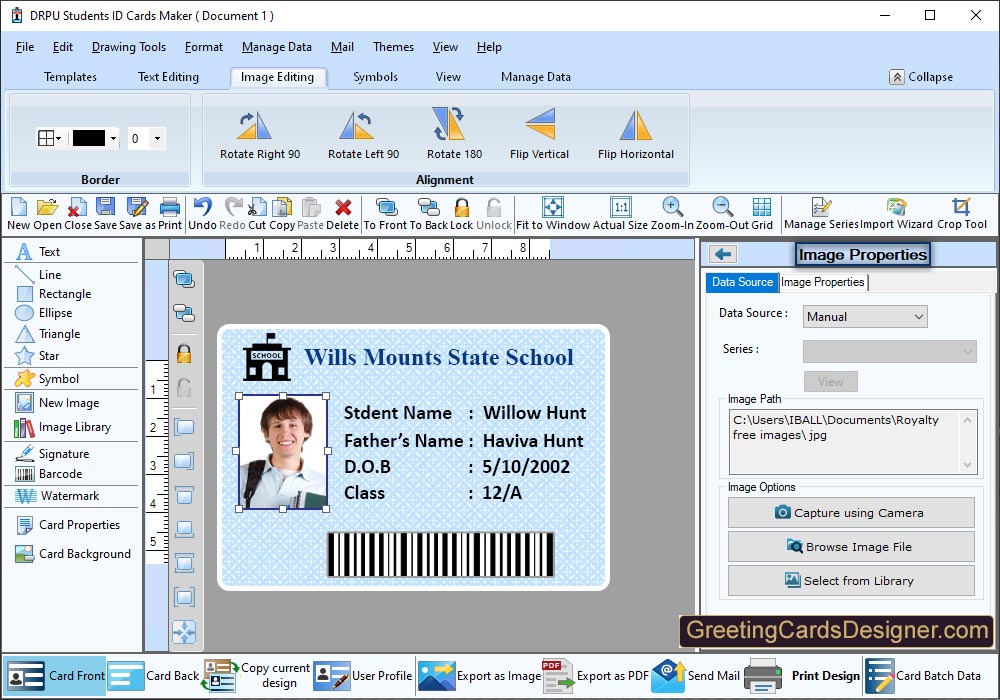Switch to the Templates ribbon tab
Image resolution: width=1000 pixels, height=700 pixels.
tap(70, 77)
